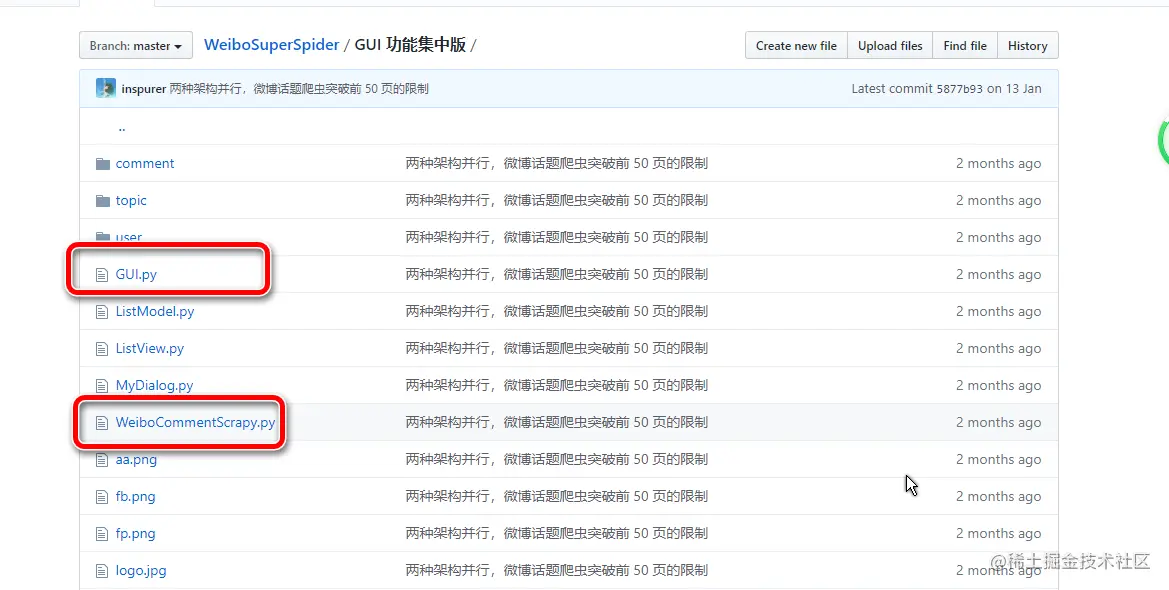Viewport: 1169px width, 590px height.
Task: Open the commit message in the comment row
Action: pyautogui.click(x=557, y=163)
